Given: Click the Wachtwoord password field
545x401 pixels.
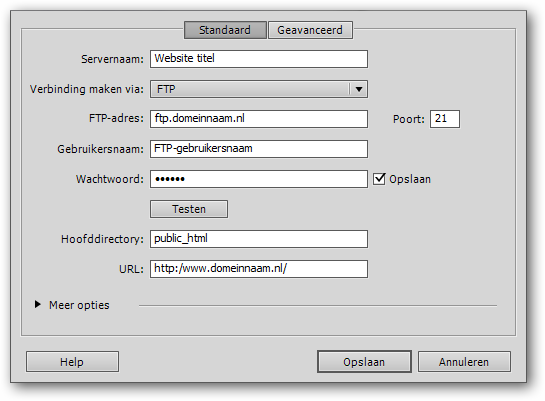Looking at the screenshot, I should tap(259, 179).
